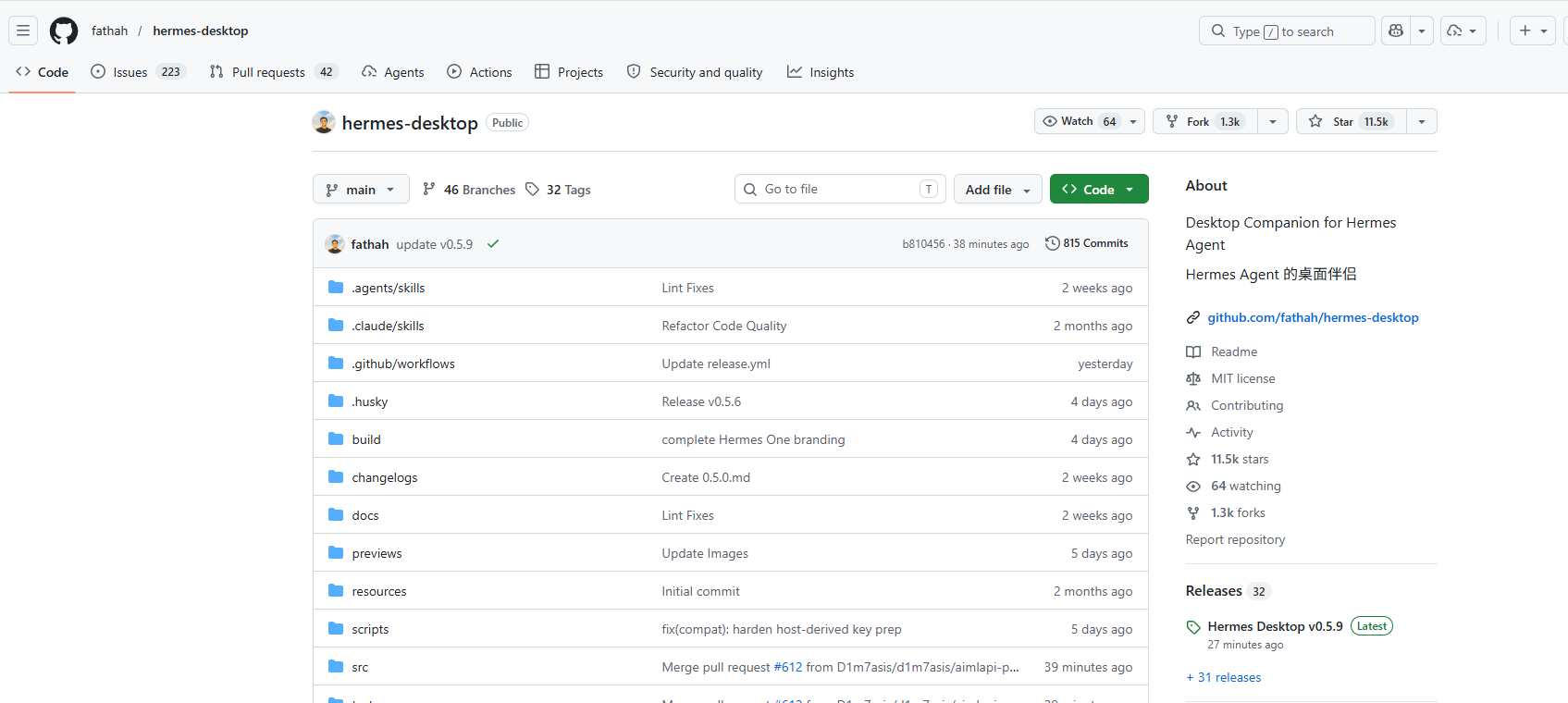Viewport: 1568px width, 703px height.
Task: Open the .claude/skills folder
Action: click(x=389, y=326)
